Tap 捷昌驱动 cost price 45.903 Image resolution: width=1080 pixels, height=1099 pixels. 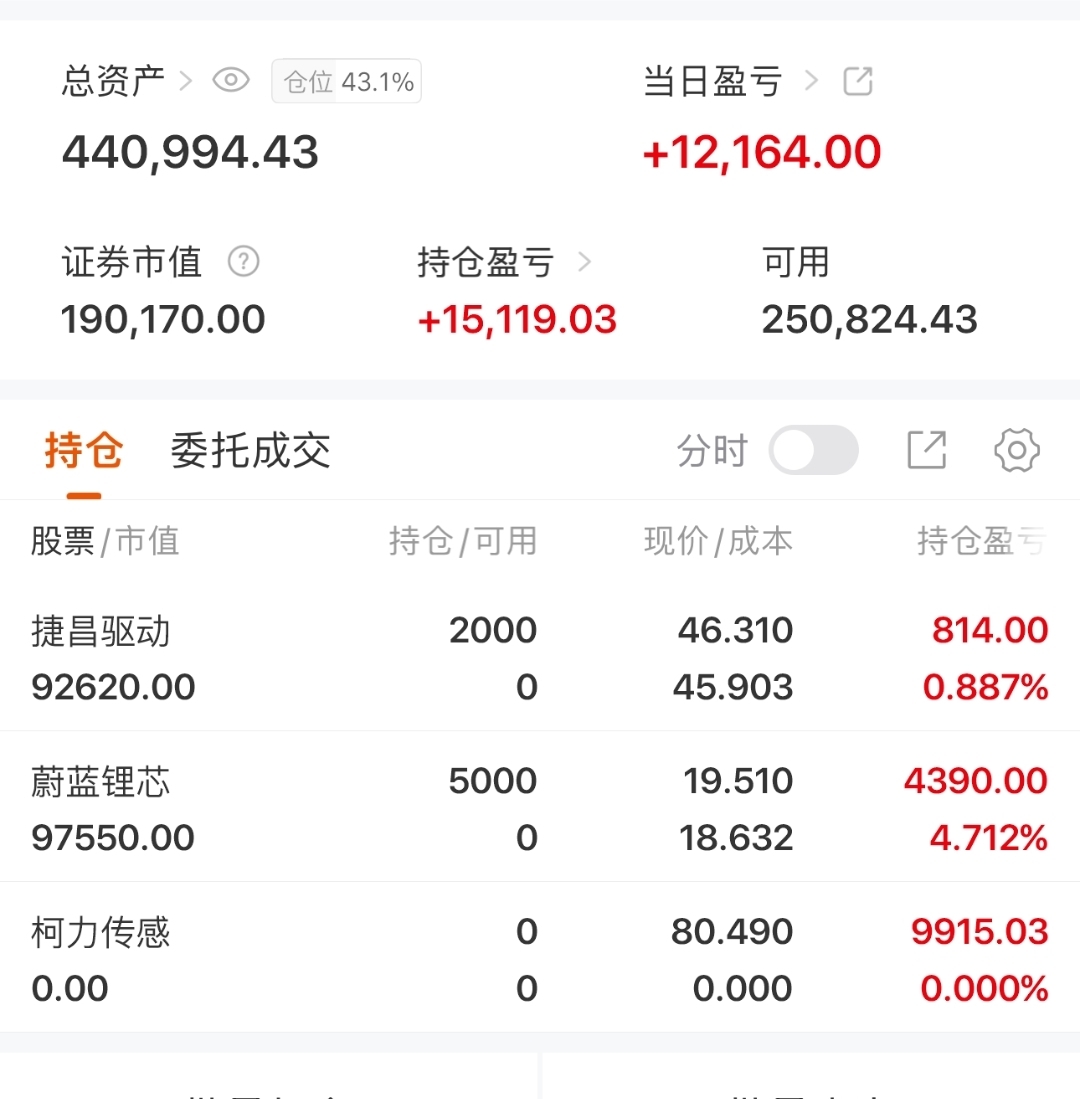733,687
